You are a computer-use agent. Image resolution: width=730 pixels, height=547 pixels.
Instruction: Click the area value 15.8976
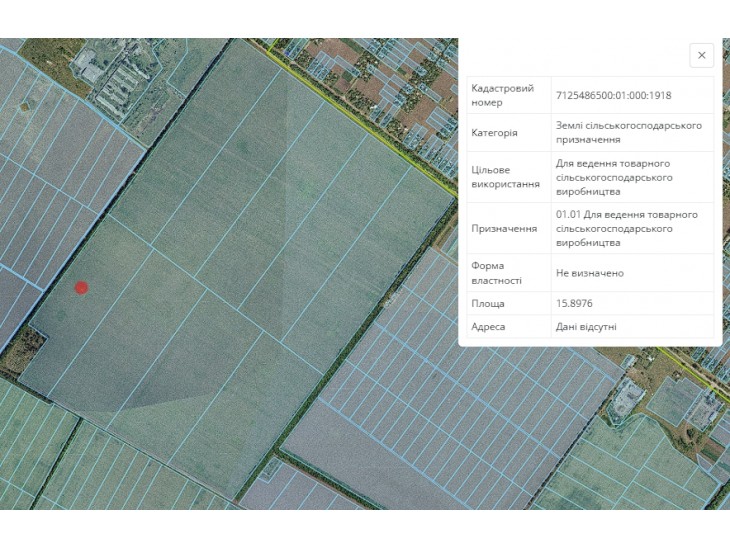click(574, 304)
